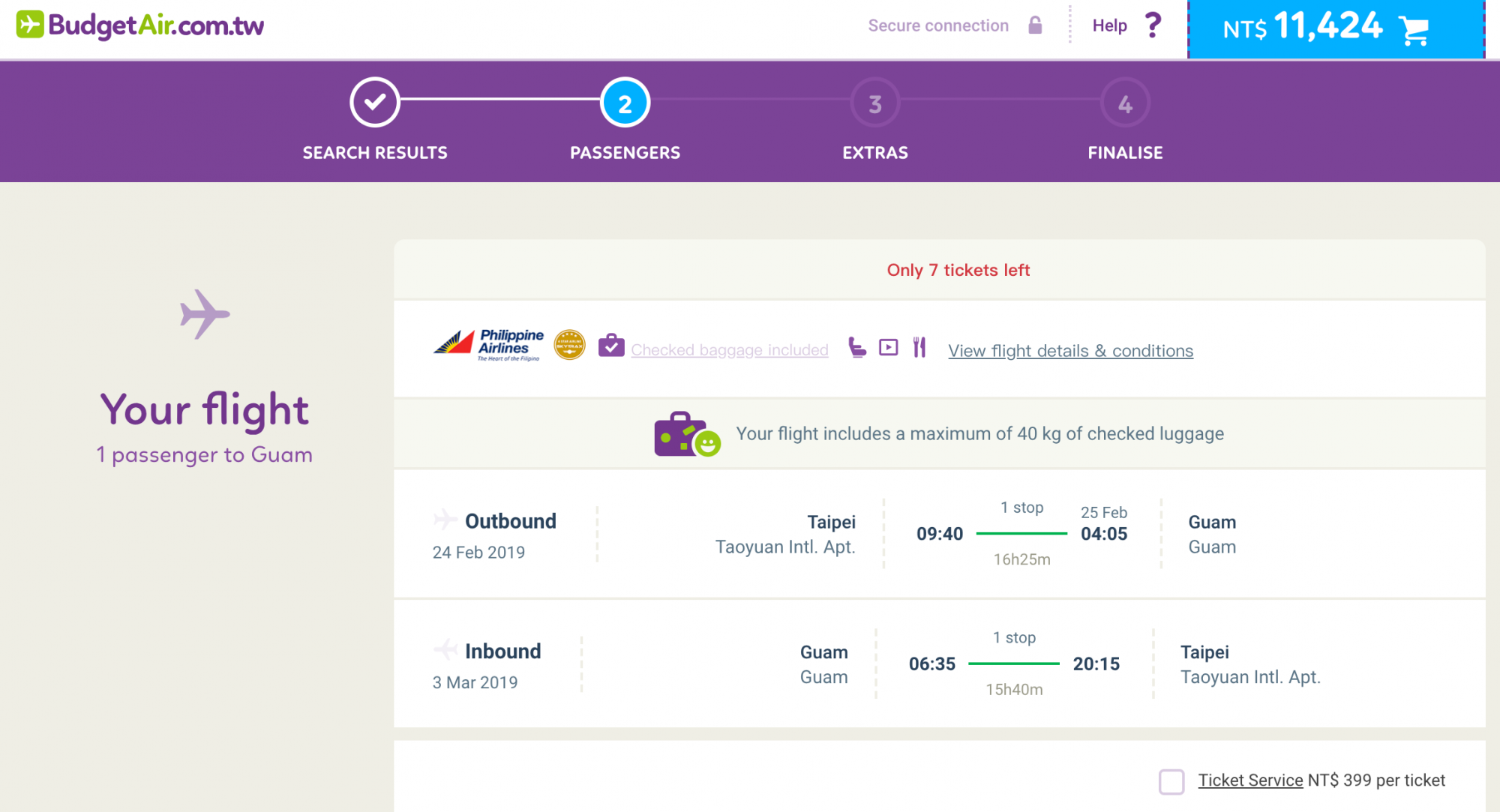Click the BudgetAir.com.tw logo

[x=140, y=25]
